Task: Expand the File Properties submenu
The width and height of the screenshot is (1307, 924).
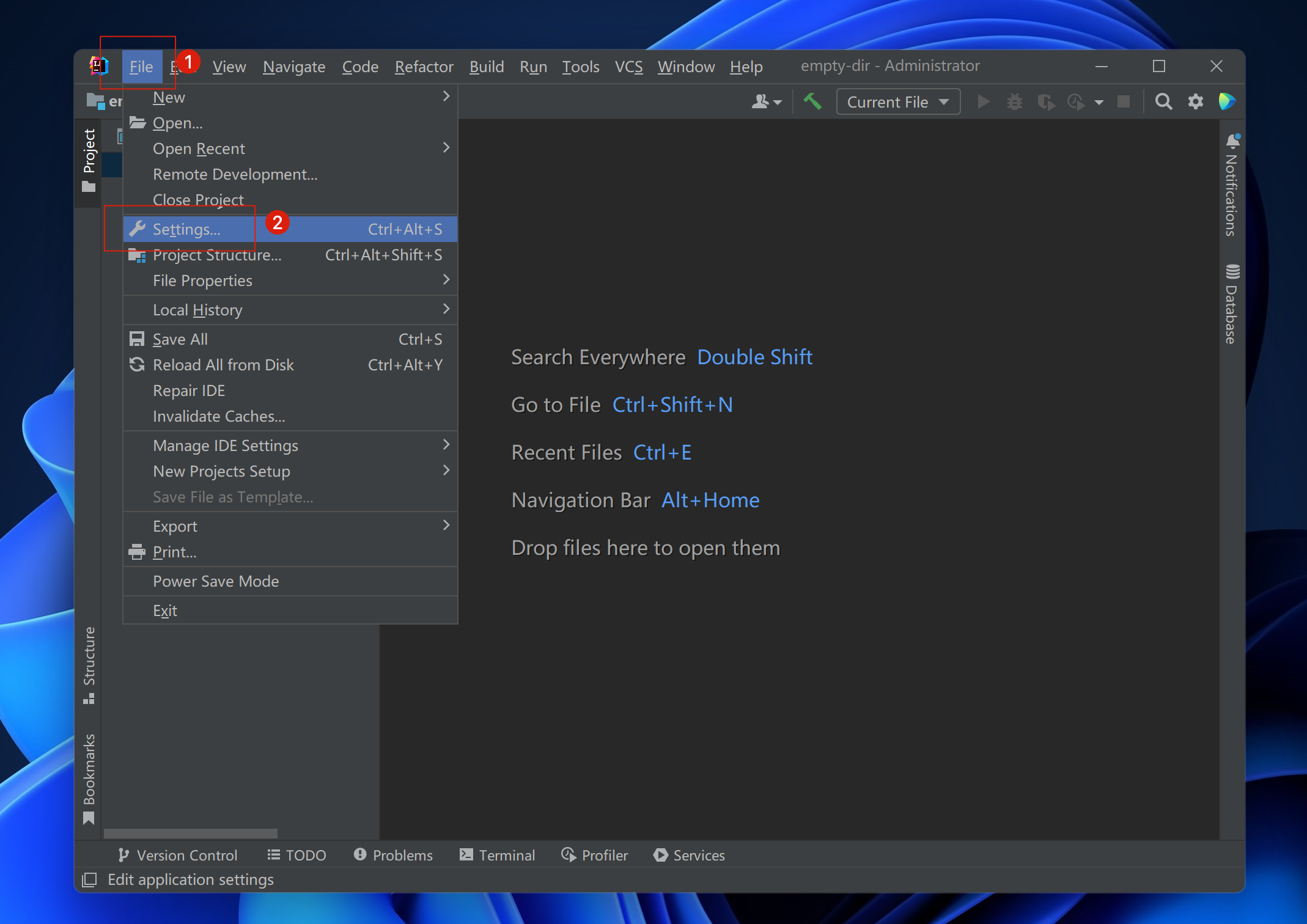Action: (290, 280)
